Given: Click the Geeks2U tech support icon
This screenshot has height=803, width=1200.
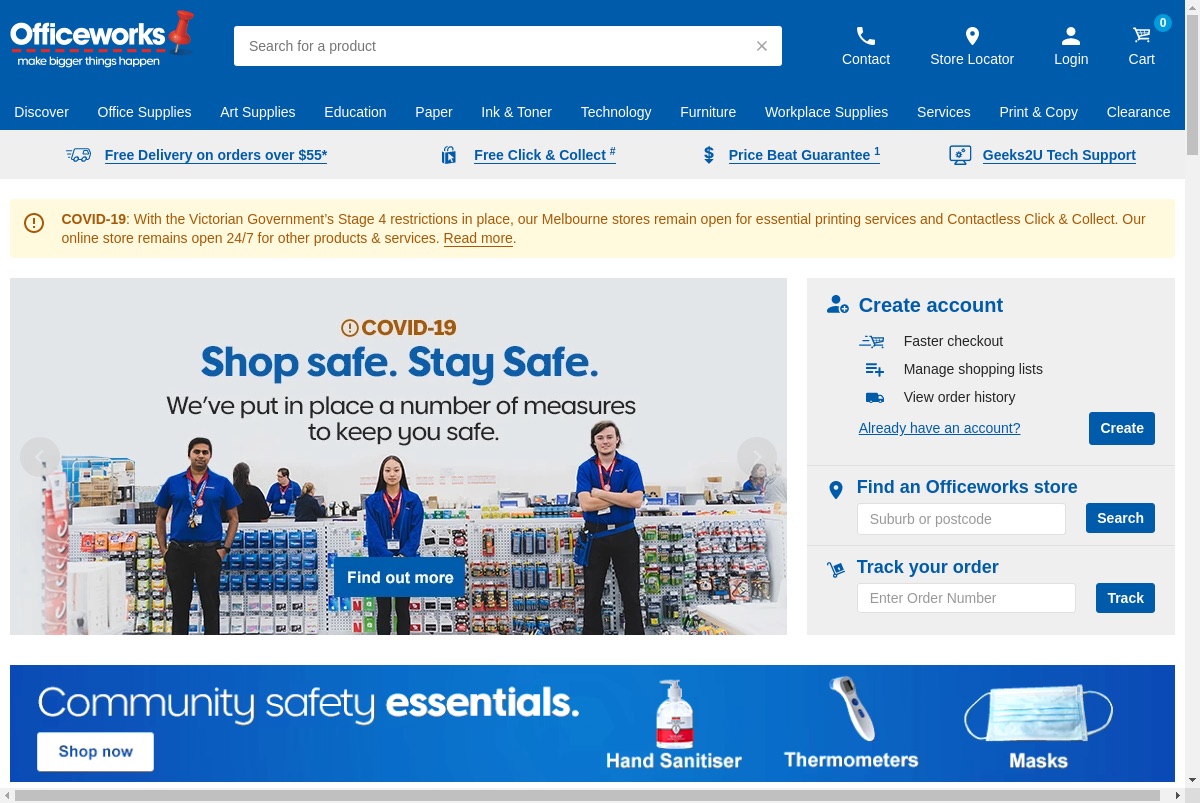Looking at the screenshot, I should point(960,155).
